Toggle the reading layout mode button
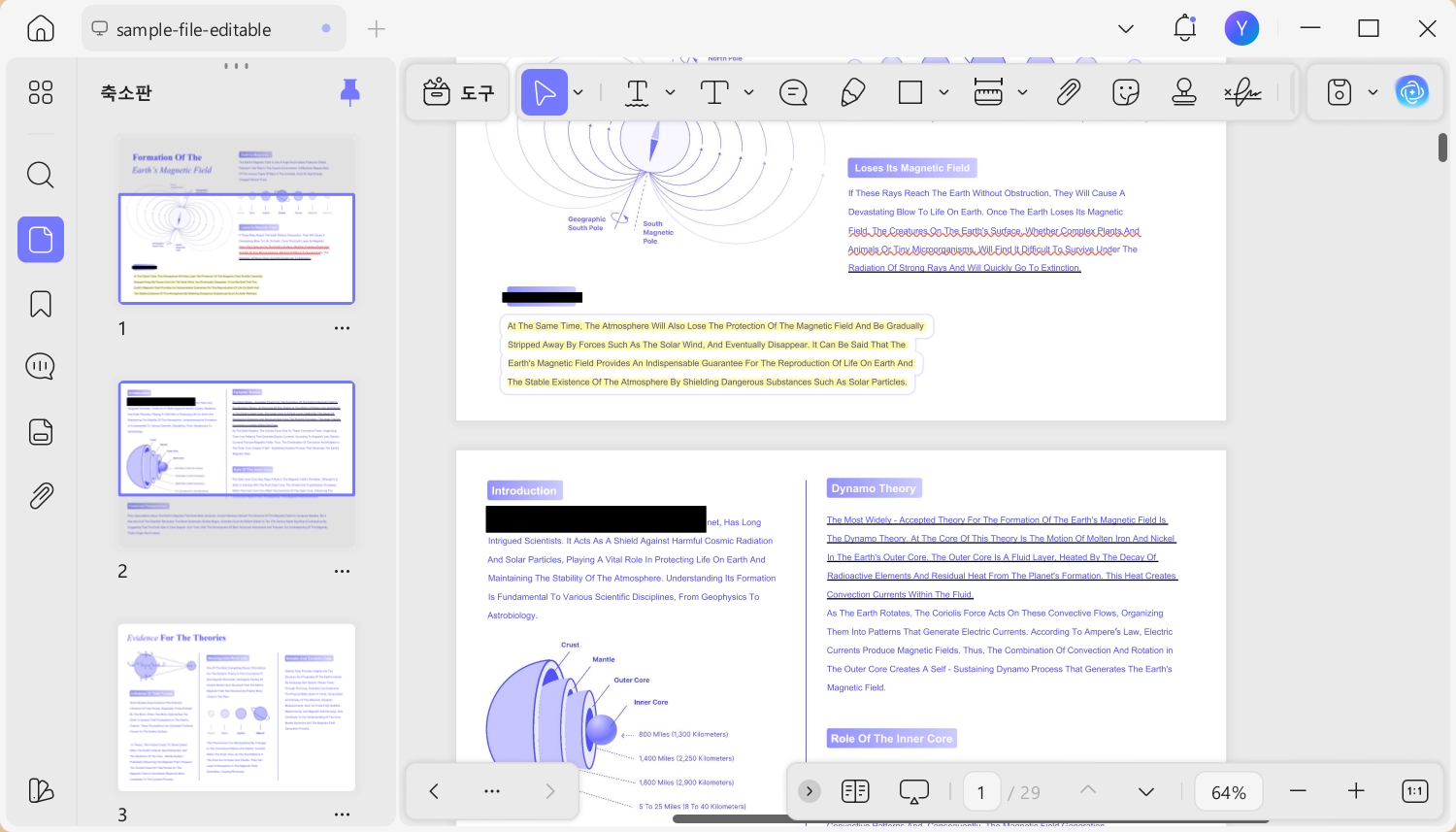The height and width of the screenshot is (832, 1456). [x=855, y=791]
